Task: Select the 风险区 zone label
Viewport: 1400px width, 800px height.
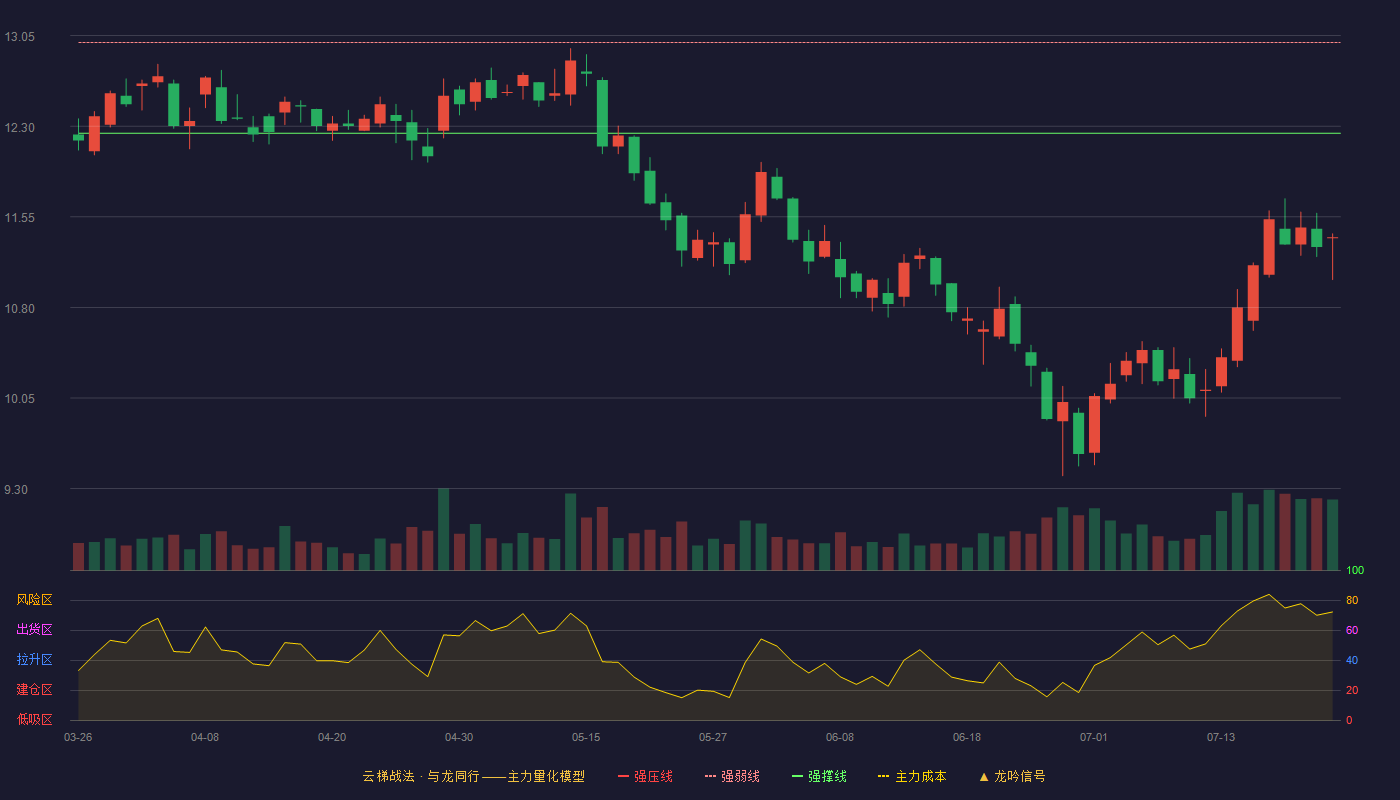Action: 34,600
